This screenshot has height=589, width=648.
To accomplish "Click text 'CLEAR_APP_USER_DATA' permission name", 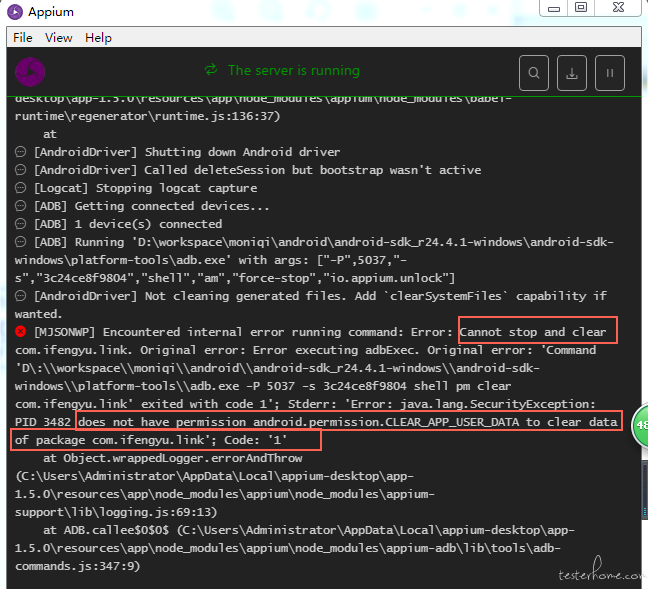I will pyautogui.click(x=452, y=422).
